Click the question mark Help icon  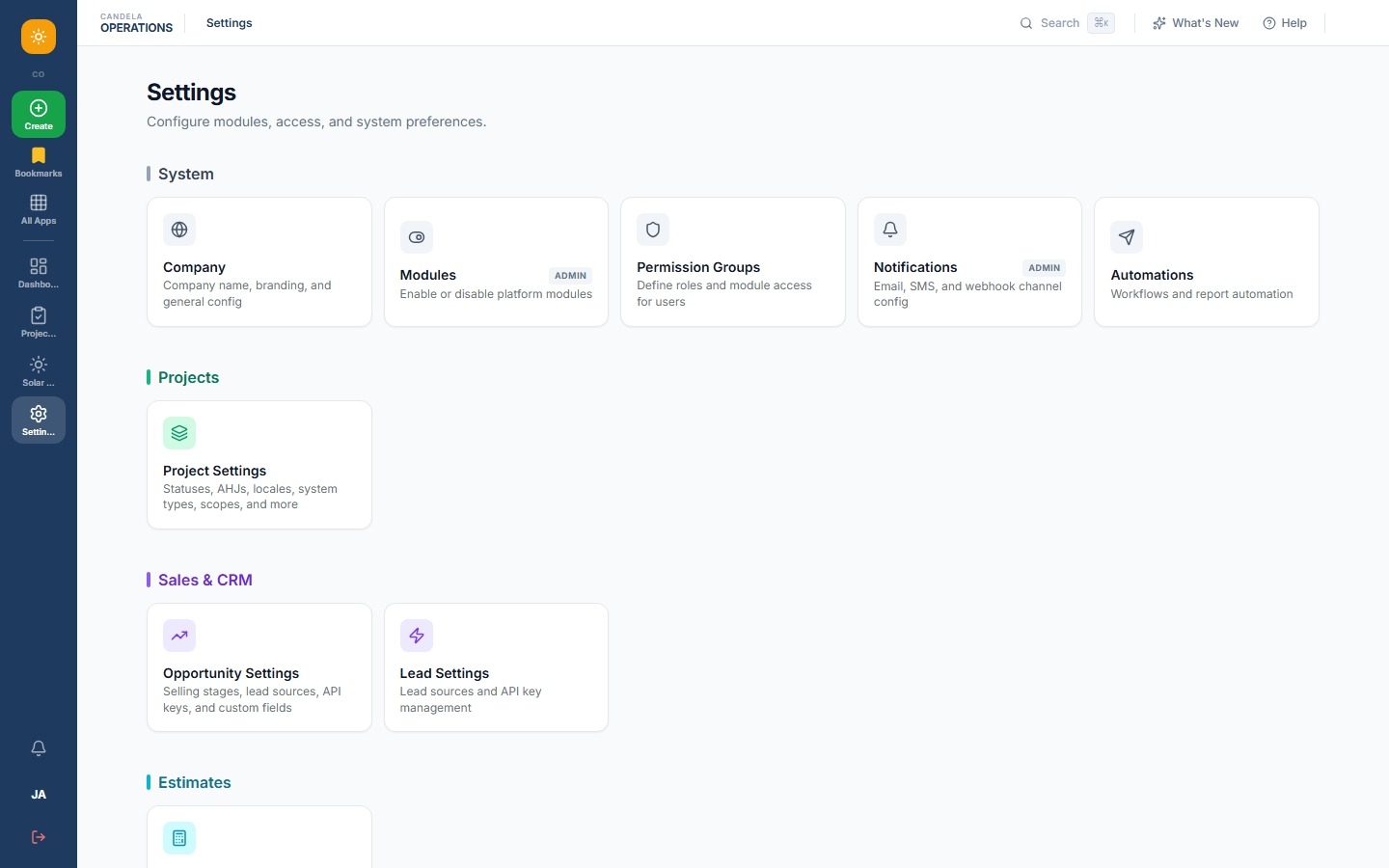point(1269,23)
